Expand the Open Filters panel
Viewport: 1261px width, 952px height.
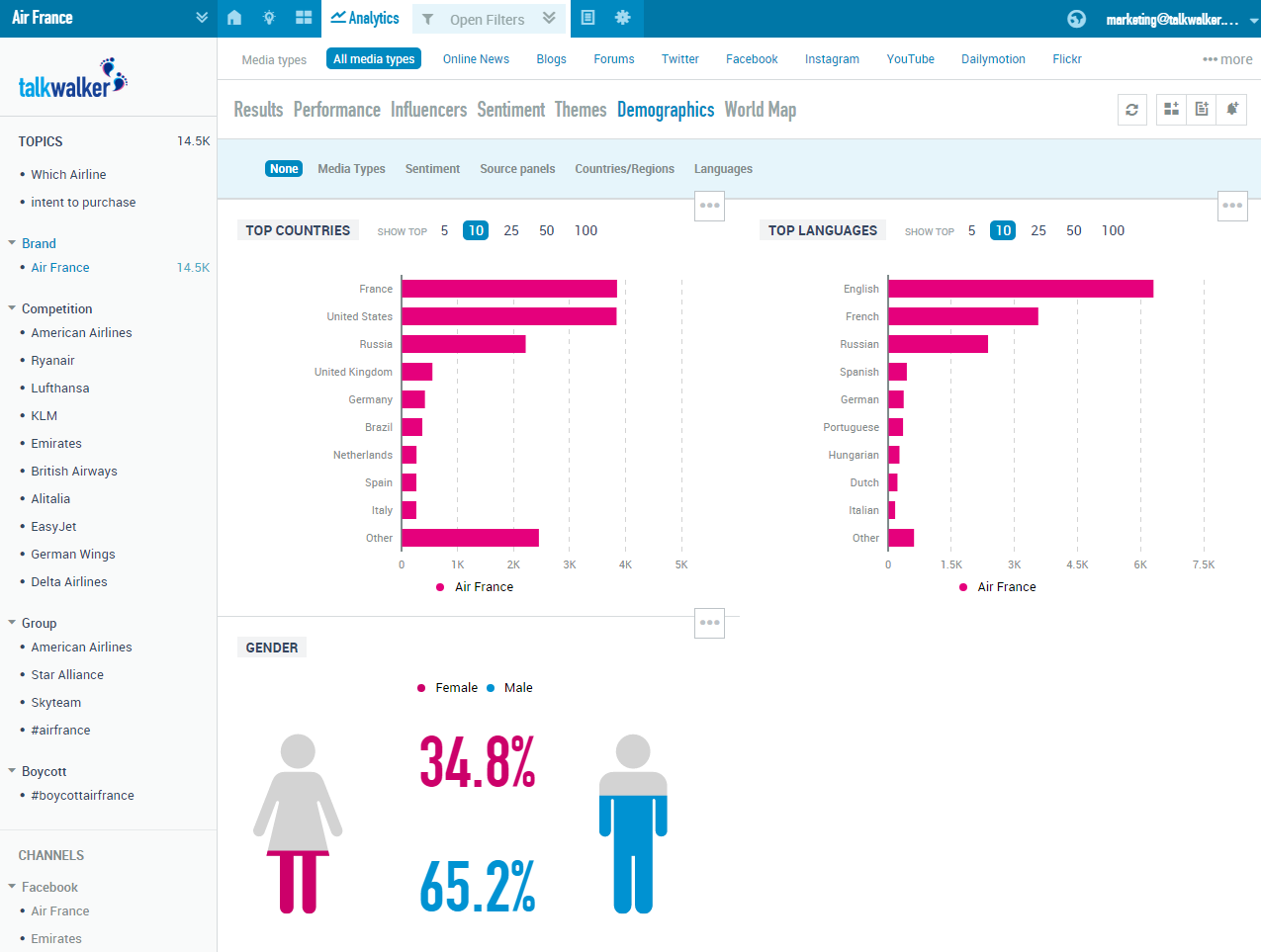[549, 18]
